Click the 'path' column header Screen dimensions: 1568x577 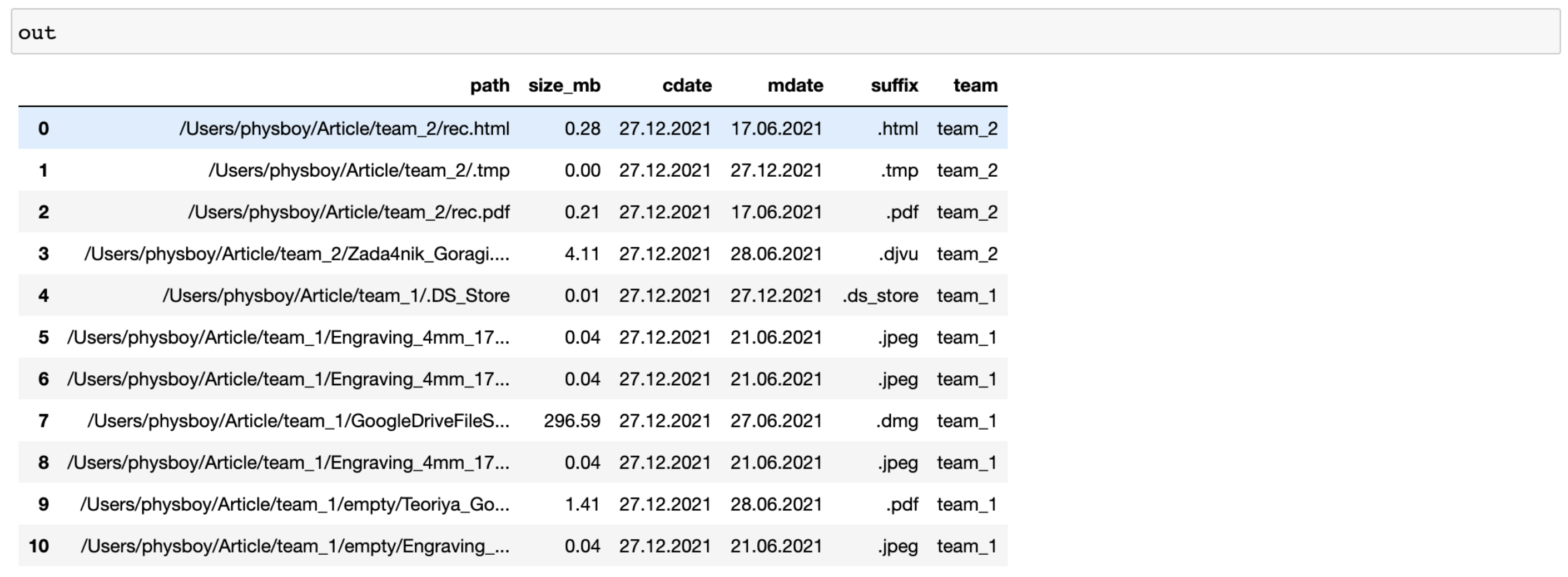click(490, 85)
